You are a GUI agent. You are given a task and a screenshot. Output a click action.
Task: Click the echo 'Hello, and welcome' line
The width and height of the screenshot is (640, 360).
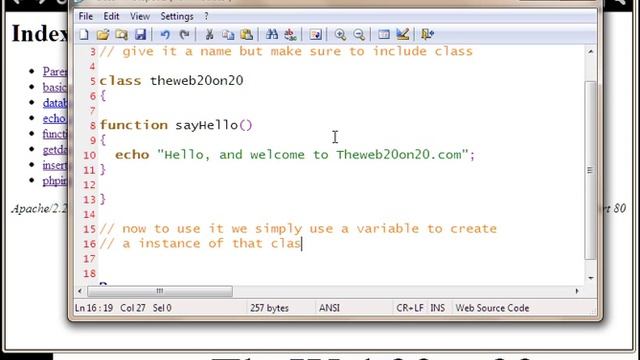click(x=295, y=155)
